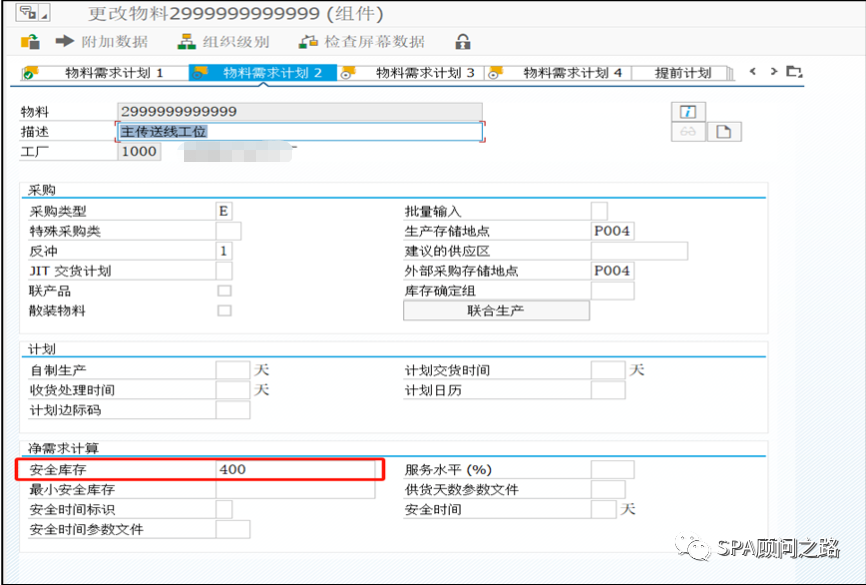Toggle the 联产品 checkbox
Viewport: 866px width, 585px height.
point(224,291)
